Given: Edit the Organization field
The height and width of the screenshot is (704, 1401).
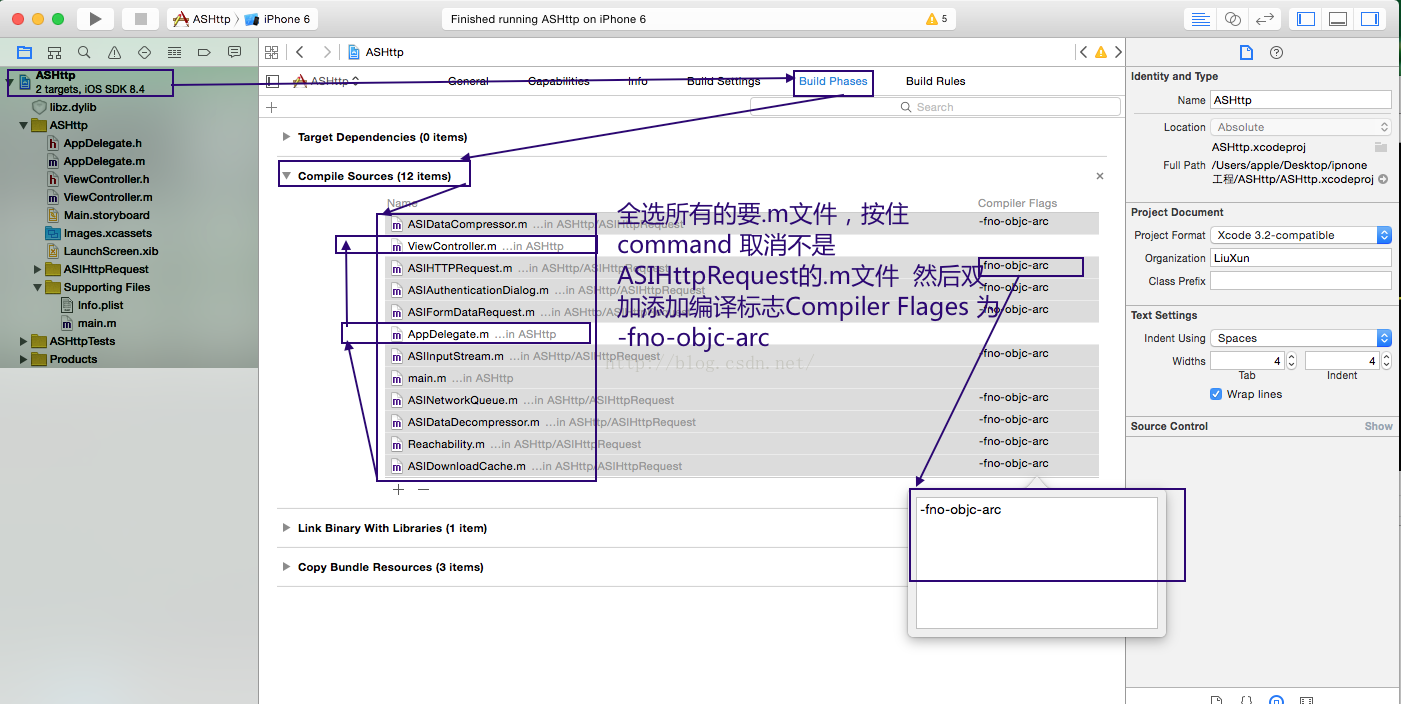Looking at the screenshot, I should point(1301,258).
